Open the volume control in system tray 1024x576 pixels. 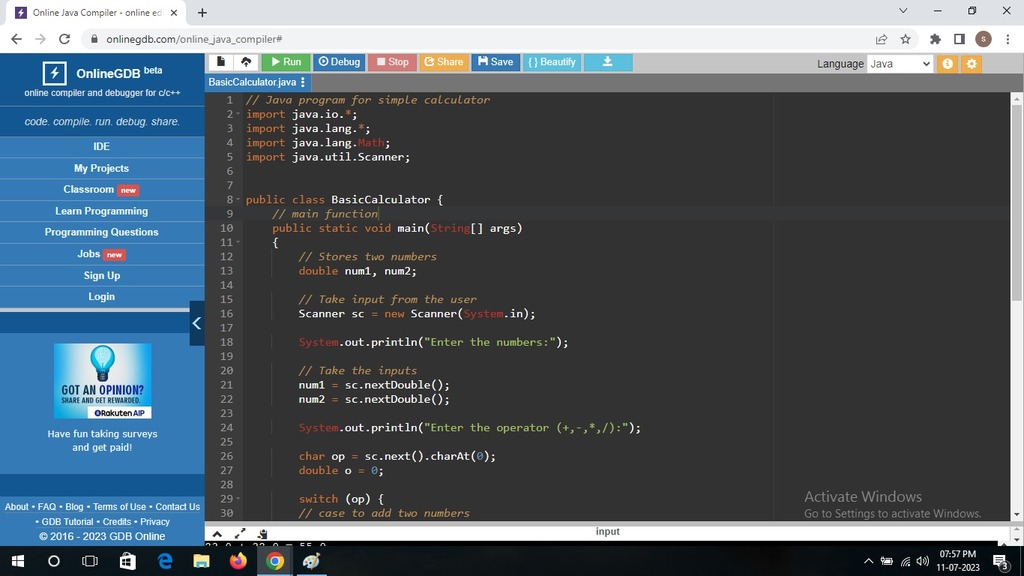[923, 561]
